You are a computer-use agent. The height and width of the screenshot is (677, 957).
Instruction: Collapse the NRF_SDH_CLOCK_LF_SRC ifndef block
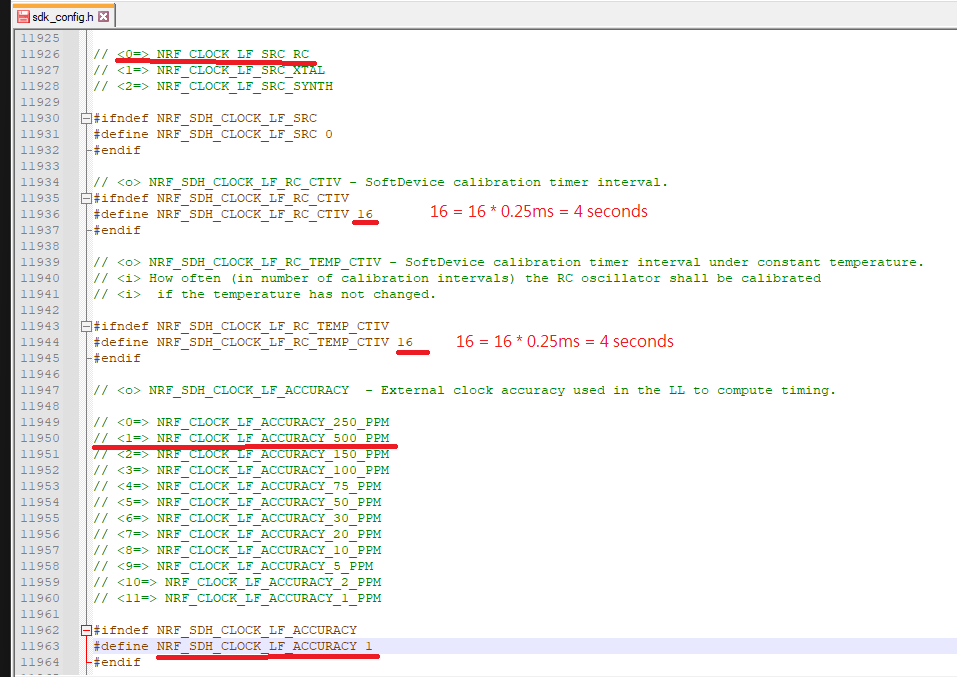tap(86, 118)
